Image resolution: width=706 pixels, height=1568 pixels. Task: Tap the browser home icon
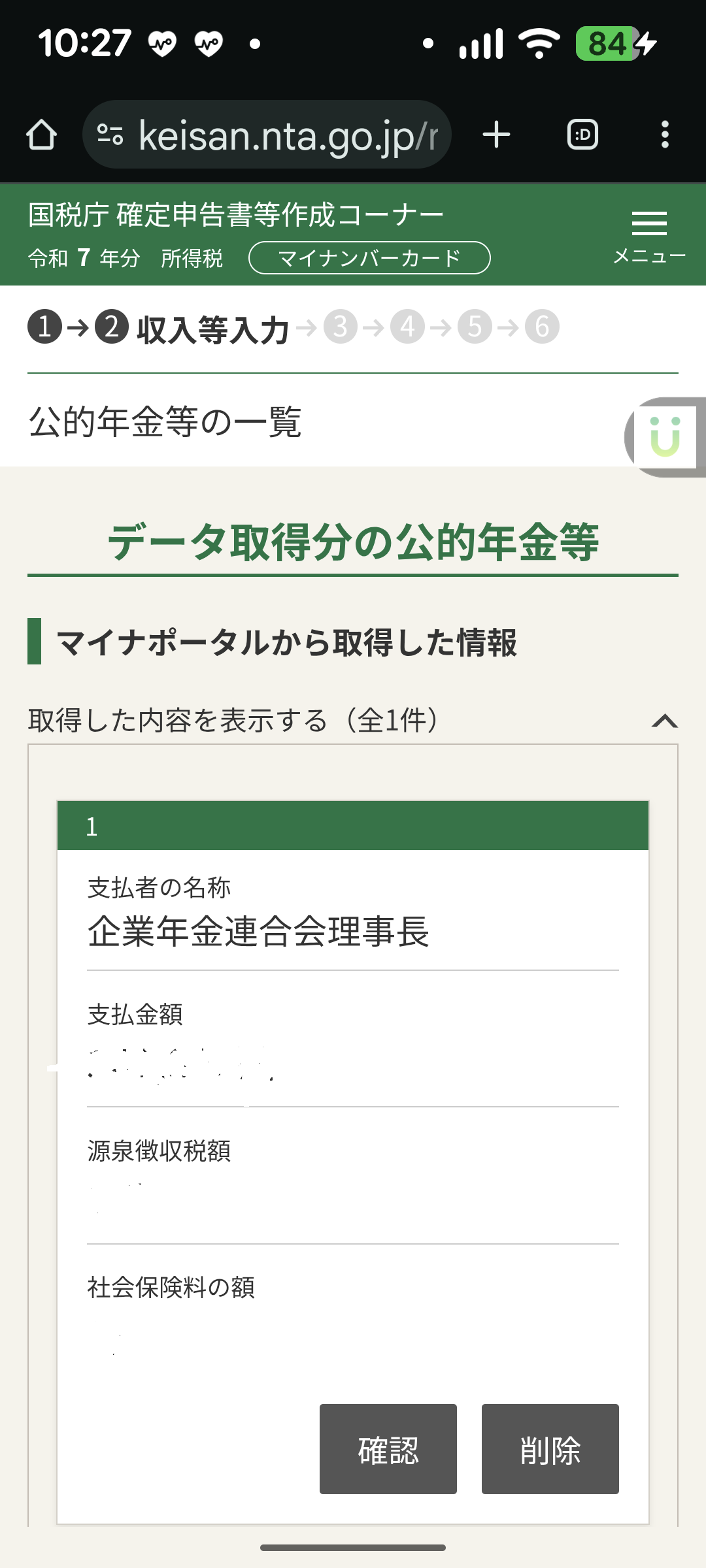(41, 135)
